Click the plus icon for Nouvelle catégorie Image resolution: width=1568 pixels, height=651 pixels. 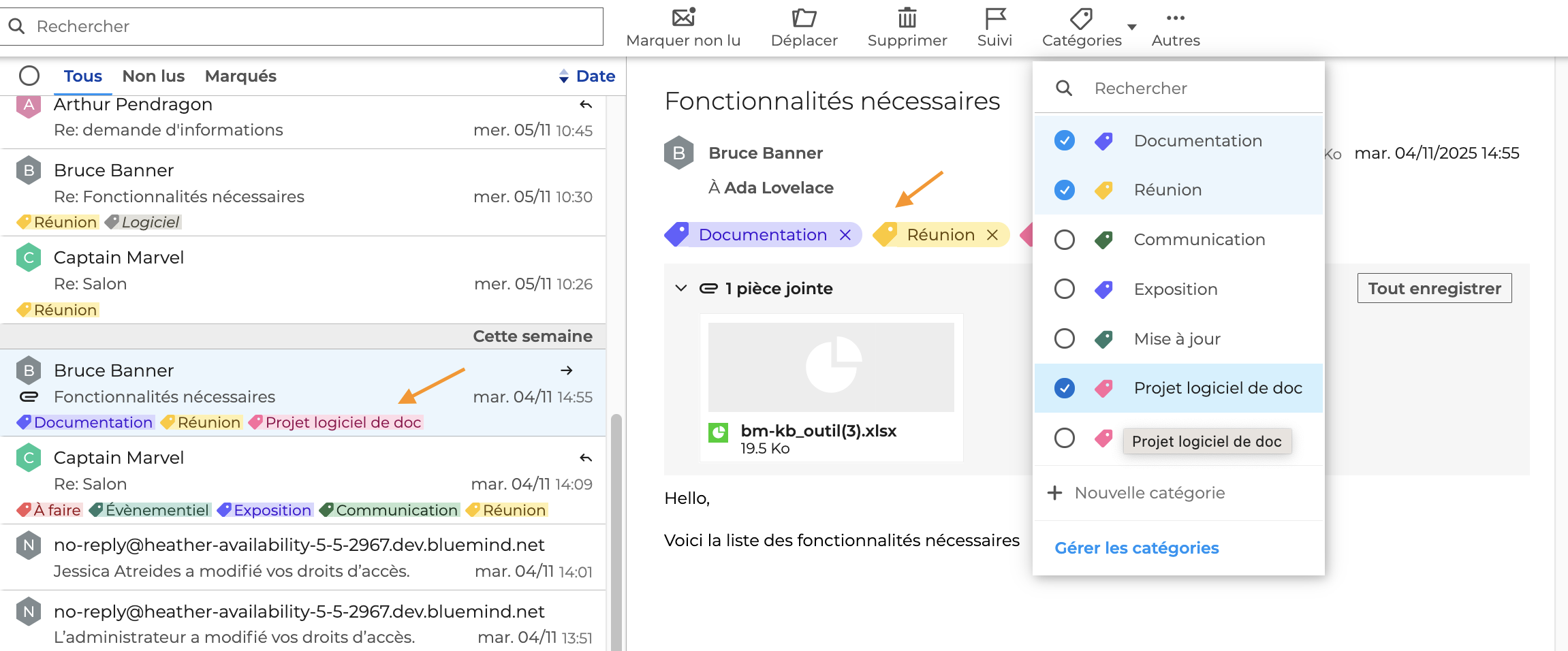(x=1054, y=493)
